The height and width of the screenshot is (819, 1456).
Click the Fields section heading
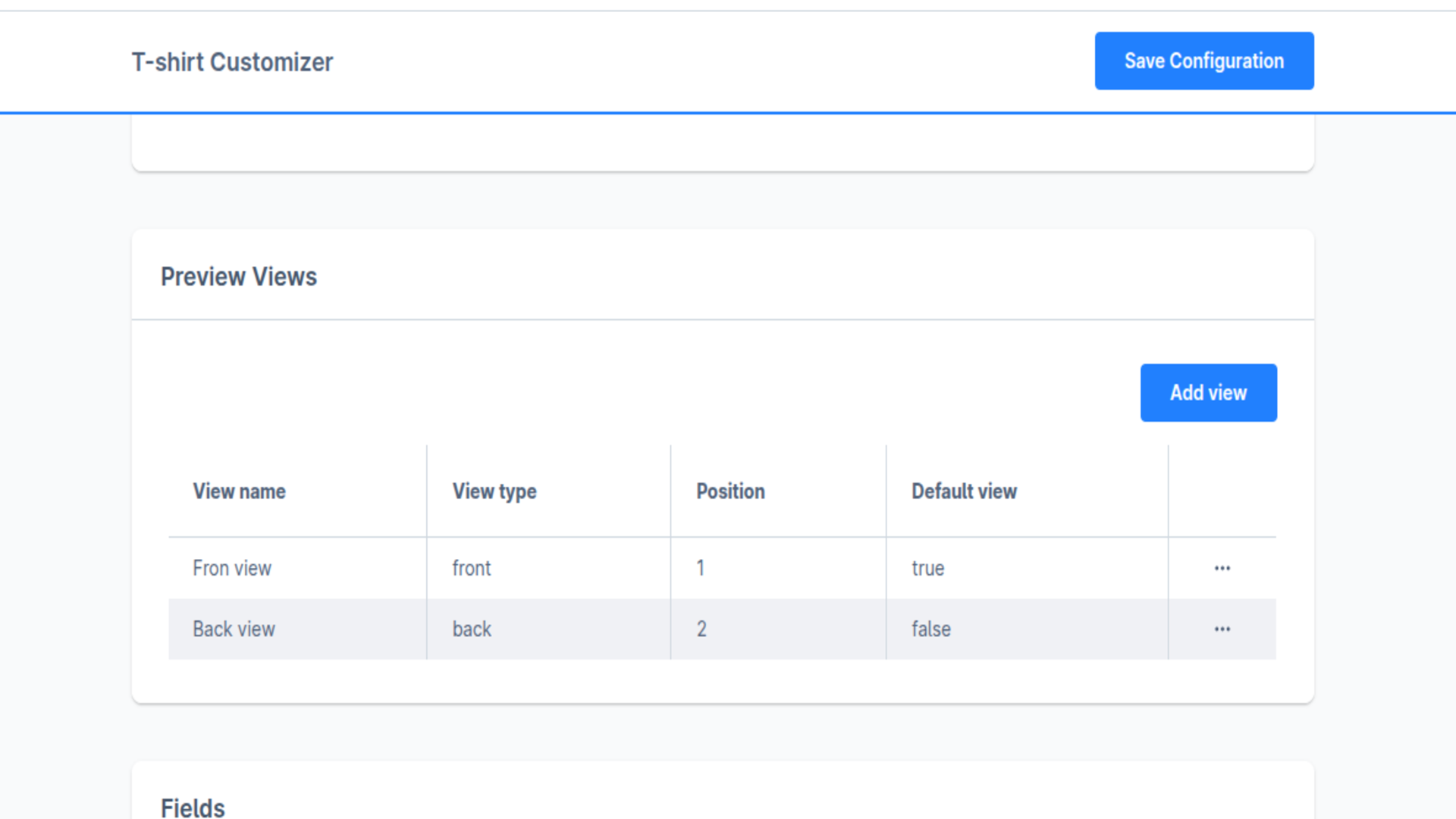point(193,807)
